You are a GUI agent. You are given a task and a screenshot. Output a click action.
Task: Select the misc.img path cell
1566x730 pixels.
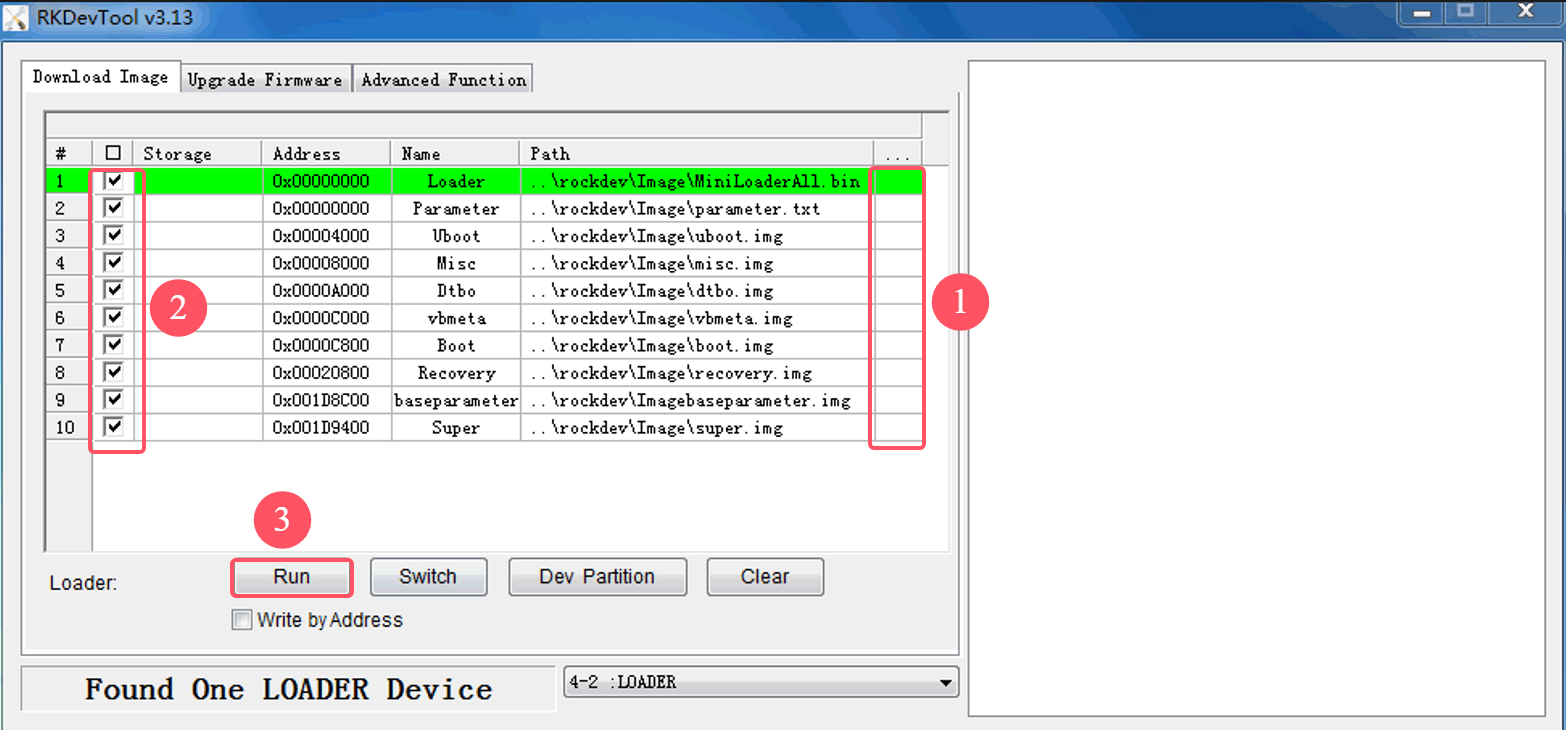tap(696, 263)
